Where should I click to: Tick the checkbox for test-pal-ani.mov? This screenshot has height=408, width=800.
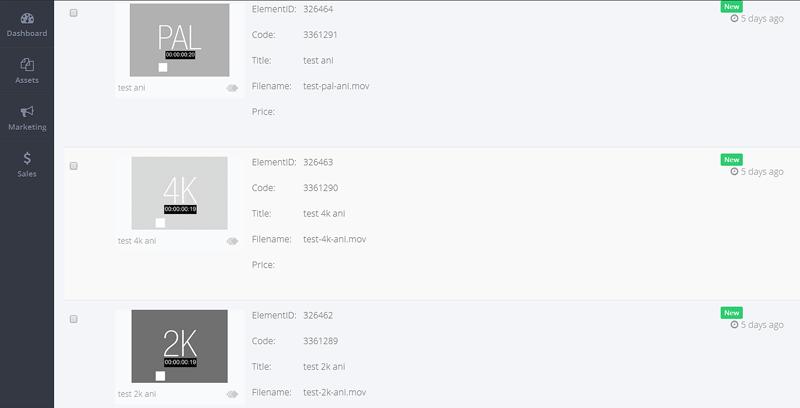(73, 13)
